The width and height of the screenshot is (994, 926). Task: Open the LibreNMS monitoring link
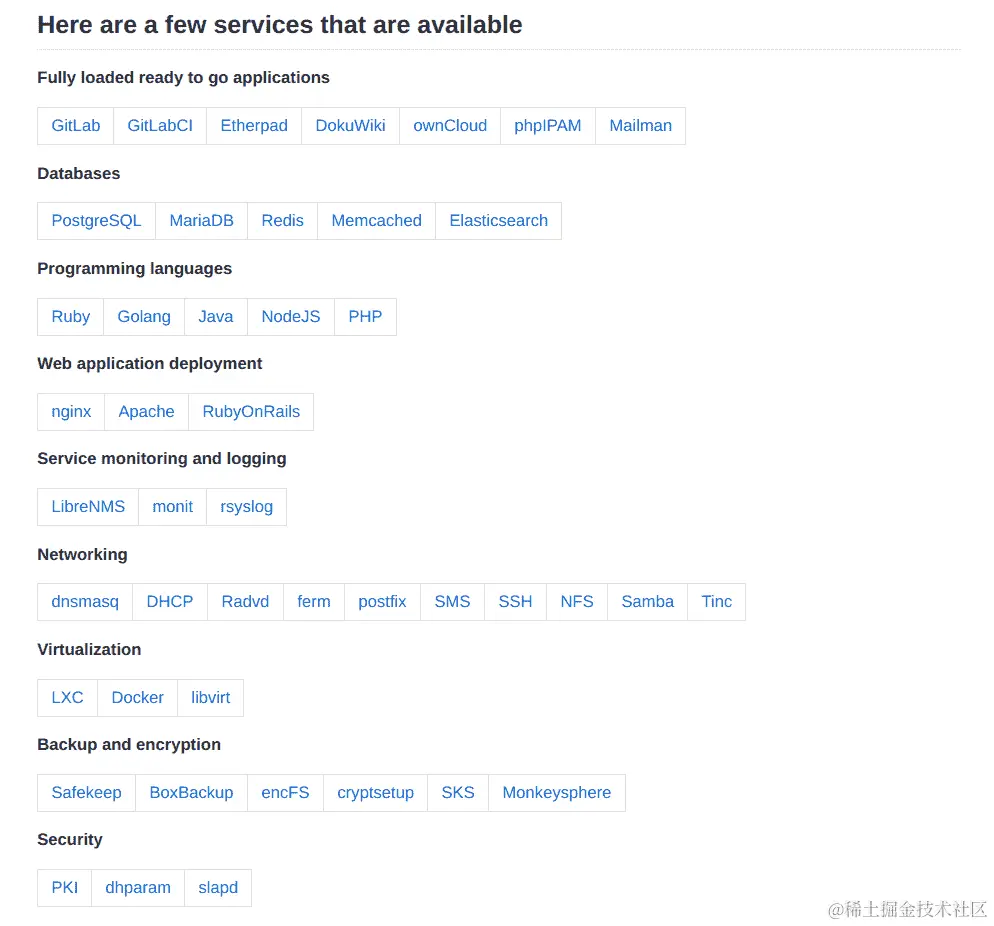pyautogui.click(x=88, y=507)
